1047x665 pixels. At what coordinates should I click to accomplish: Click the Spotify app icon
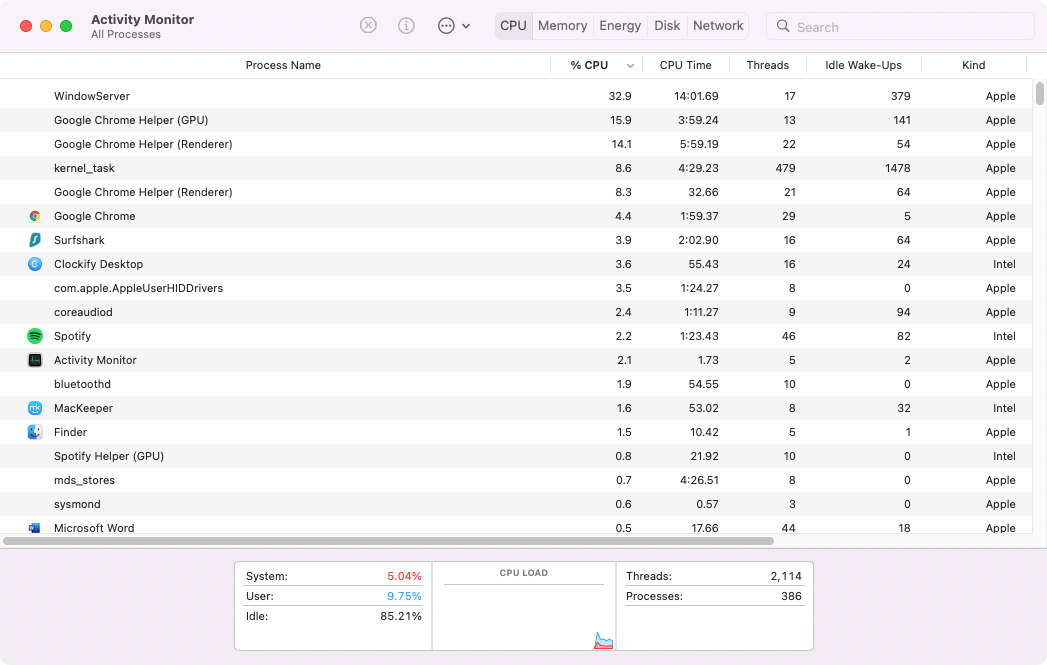pos(35,336)
